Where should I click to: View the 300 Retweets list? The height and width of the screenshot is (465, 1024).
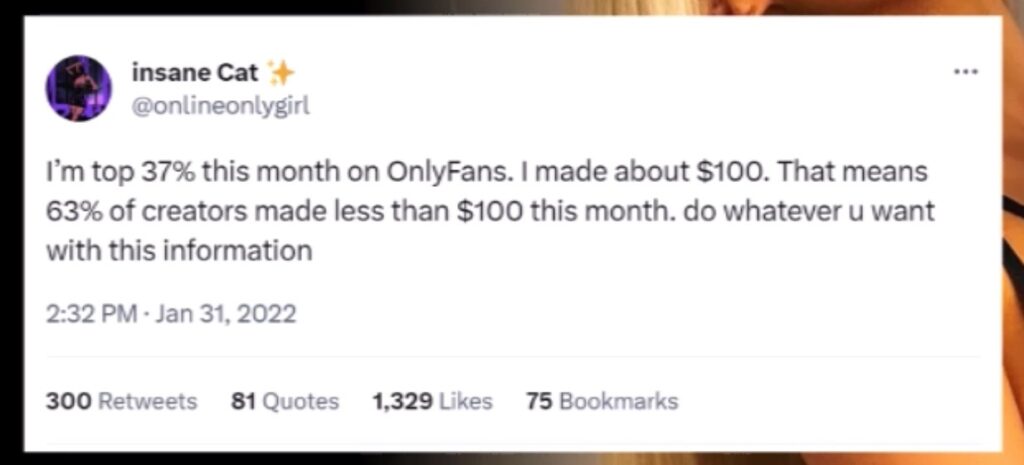[121, 401]
